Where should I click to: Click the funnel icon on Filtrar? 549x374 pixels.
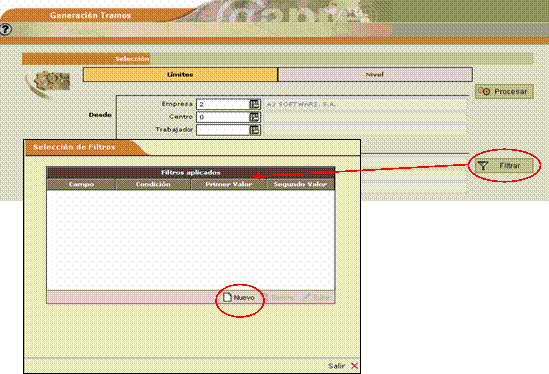[x=483, y=166]
